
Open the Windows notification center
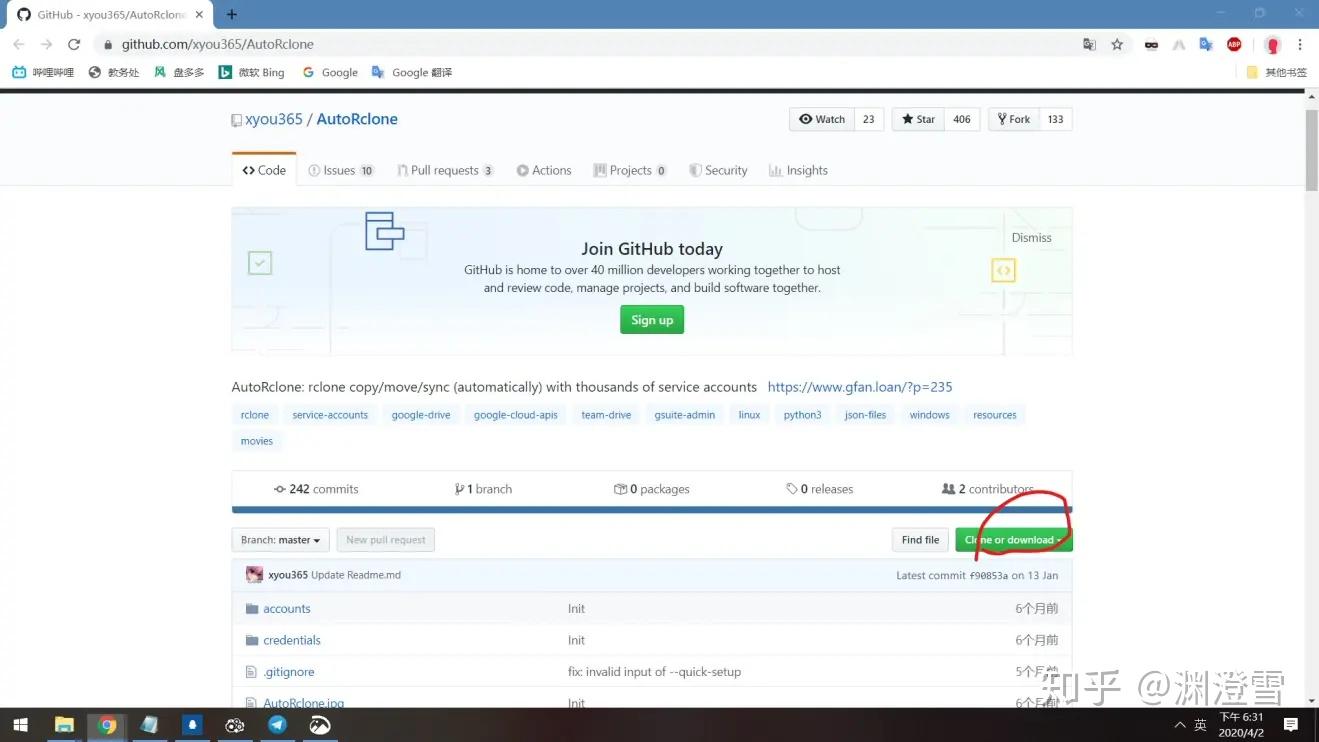point(1291,725)
